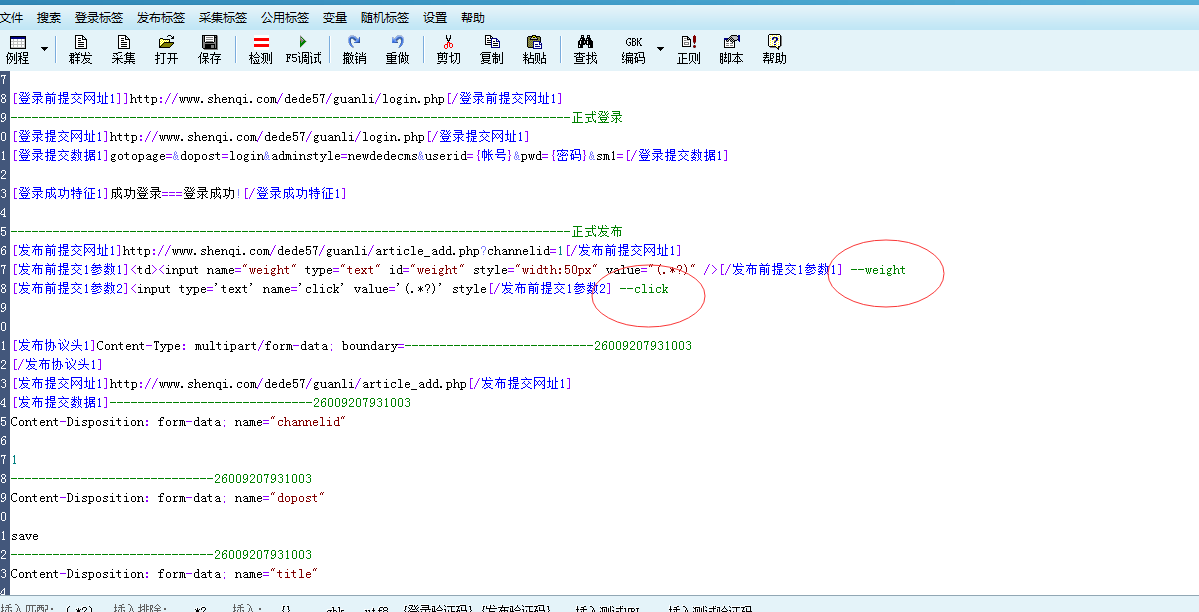Viewport: 1199px width, 612px height.
Task: Click the 剪切 (cut) scissors icon
Action: pyautogui.click(x=448, y=49)
